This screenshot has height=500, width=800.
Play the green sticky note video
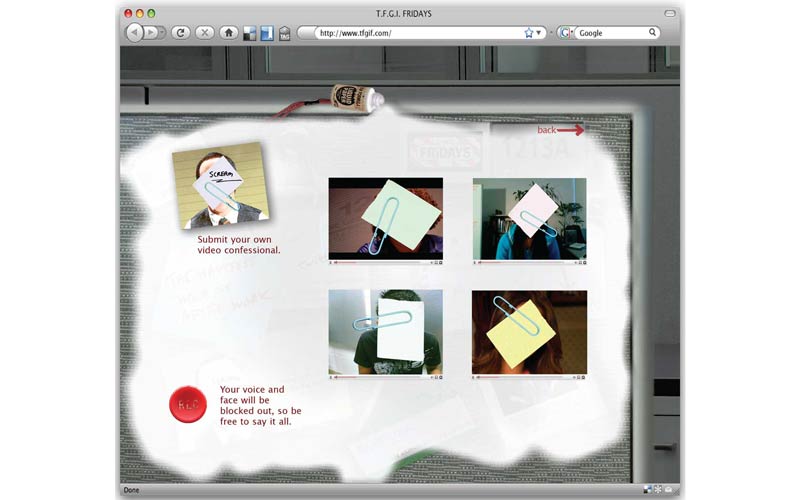386,217
